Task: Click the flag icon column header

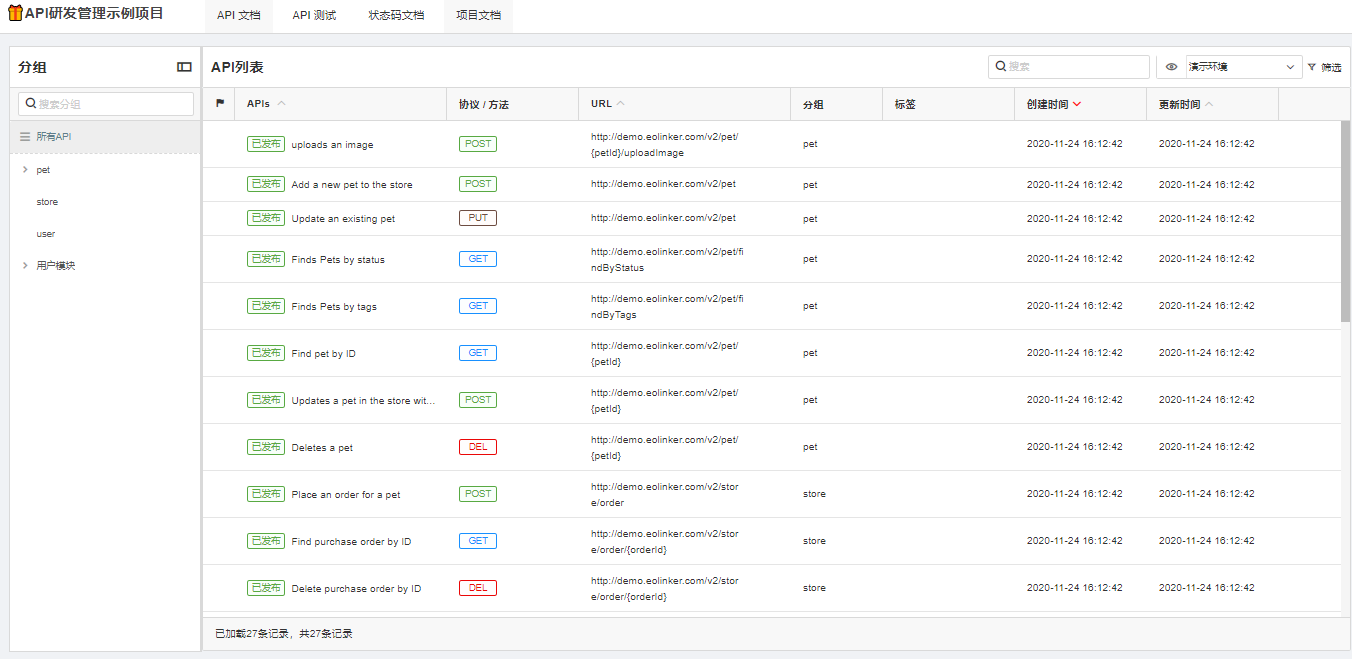Action: coord(220,104)
